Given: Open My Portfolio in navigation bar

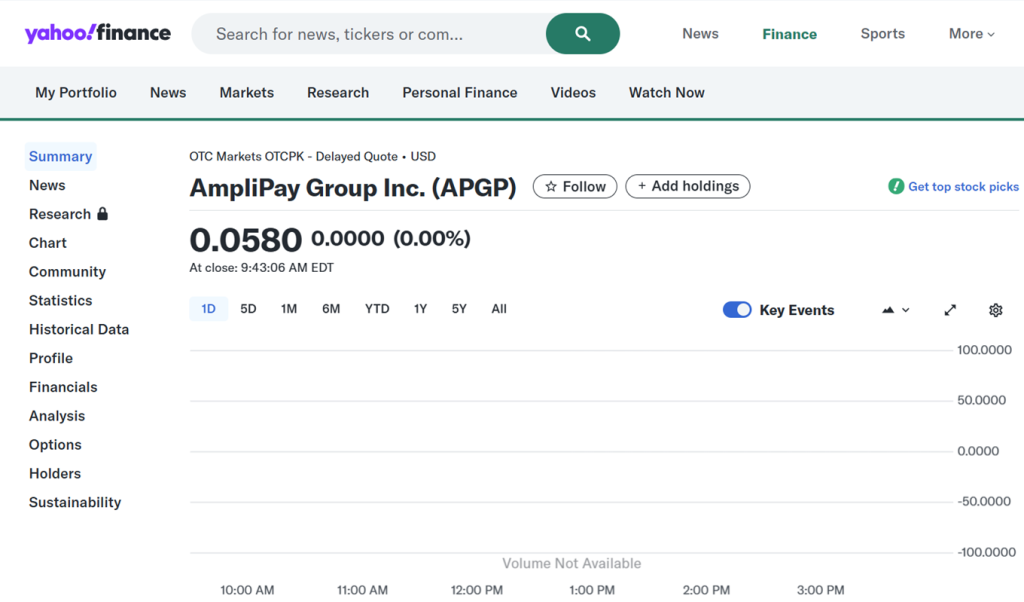Looking at the screenshot, I should pos(76,93).
